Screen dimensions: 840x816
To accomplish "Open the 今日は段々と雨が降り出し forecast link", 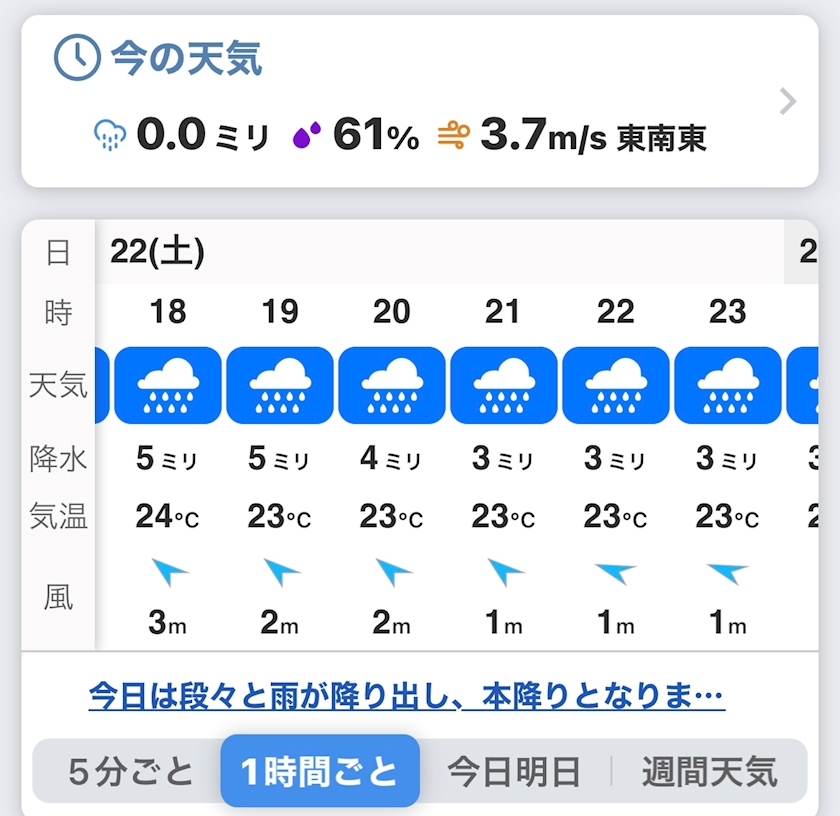I will (x=406, y=695).
